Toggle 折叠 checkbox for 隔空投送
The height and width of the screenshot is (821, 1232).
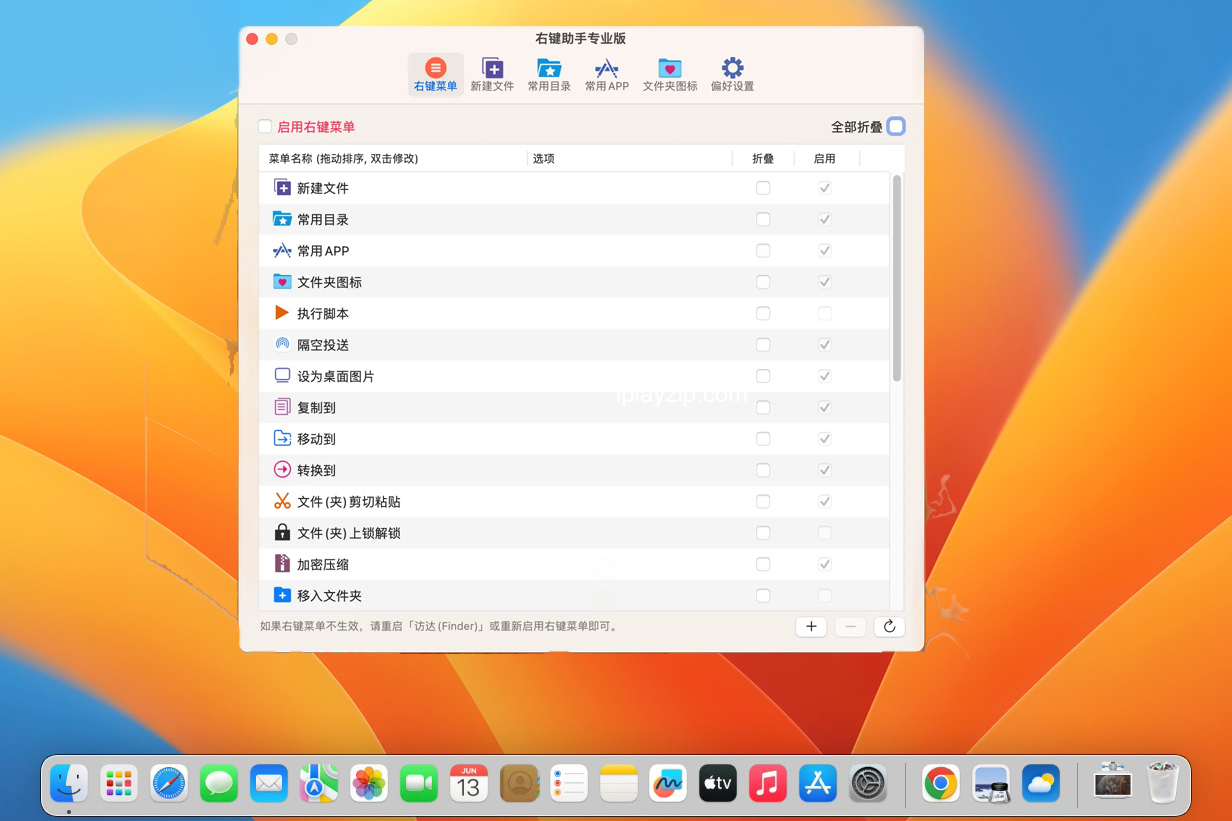[763, 345]
